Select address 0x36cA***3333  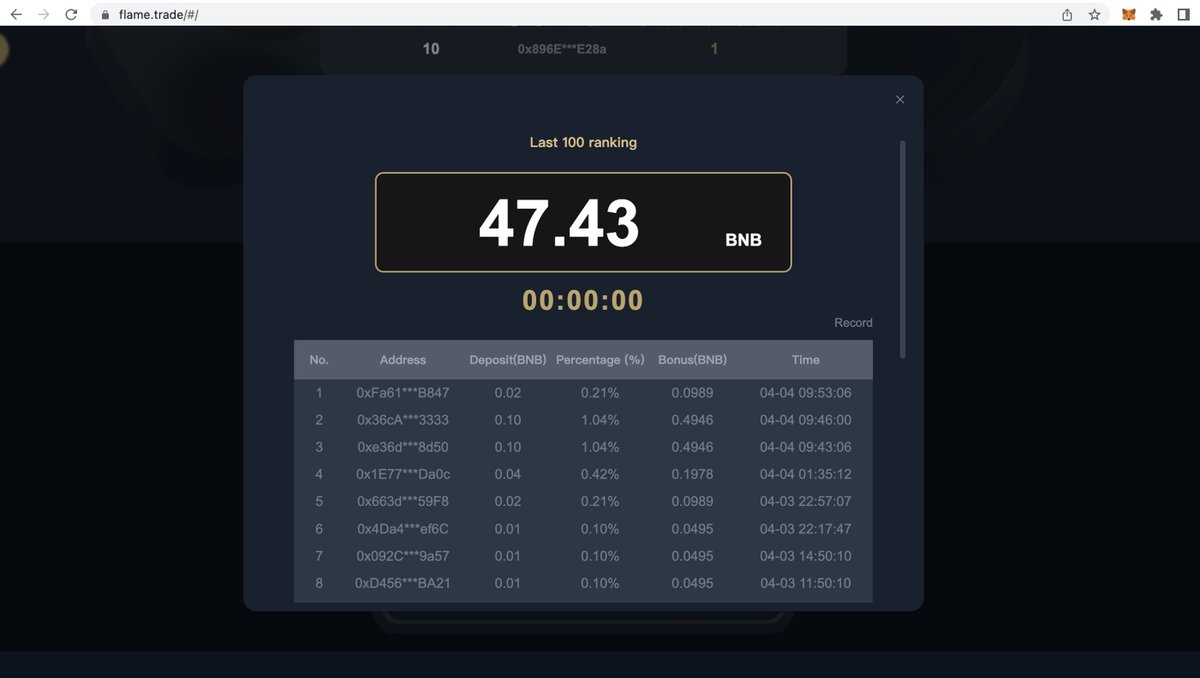point(403,420)
